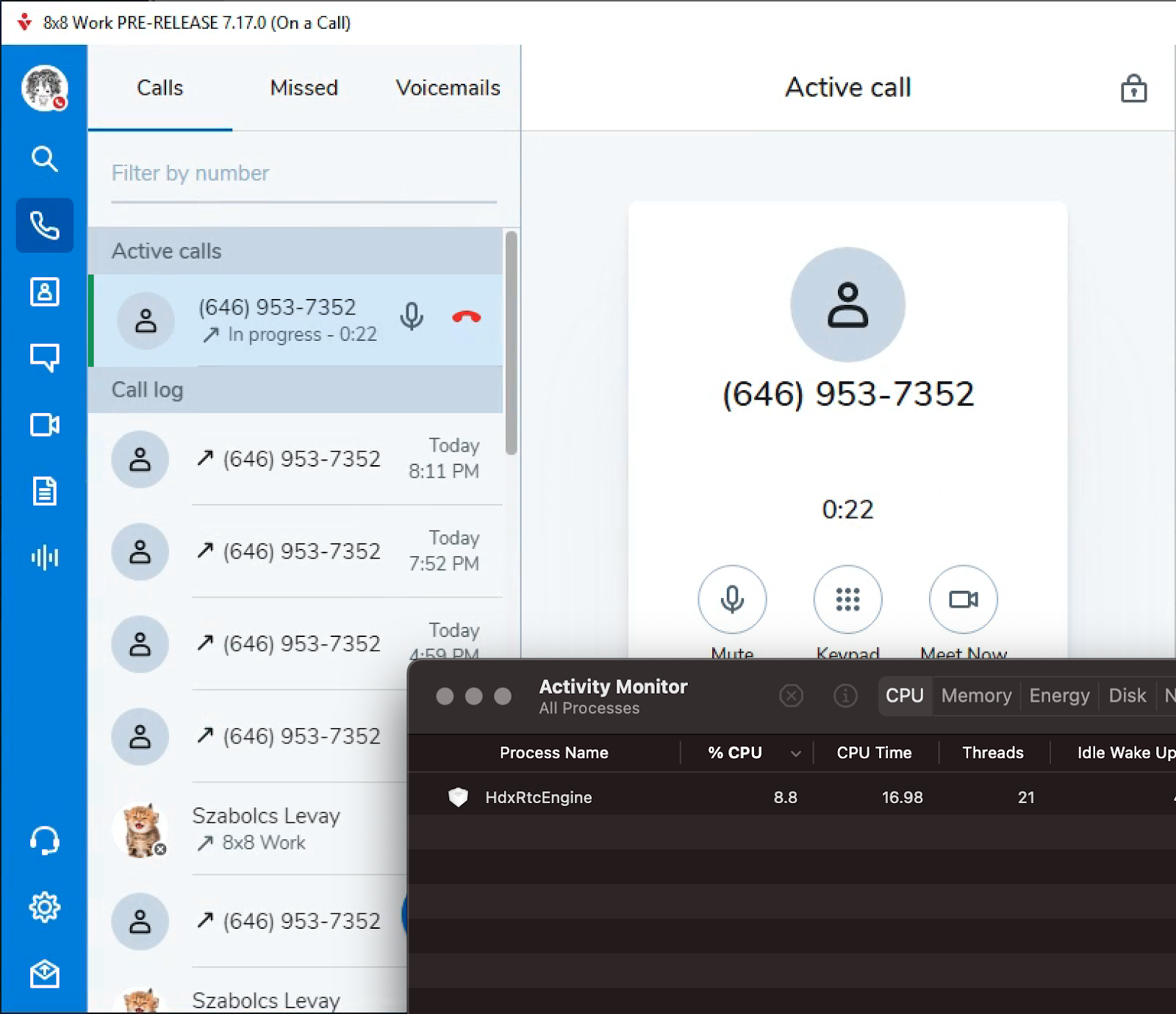Image resolution: width=1176 pixels, height=1014 pixels.
Task: Click the HdxRtcEngine shield process icon
Action: pyautogui.click(x=458, y=797)
